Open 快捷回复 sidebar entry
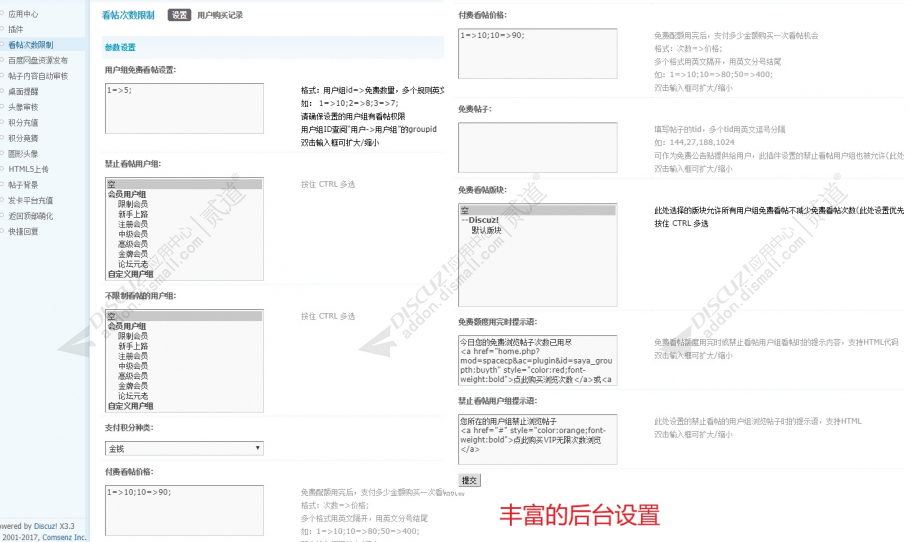 coord(23,232)
